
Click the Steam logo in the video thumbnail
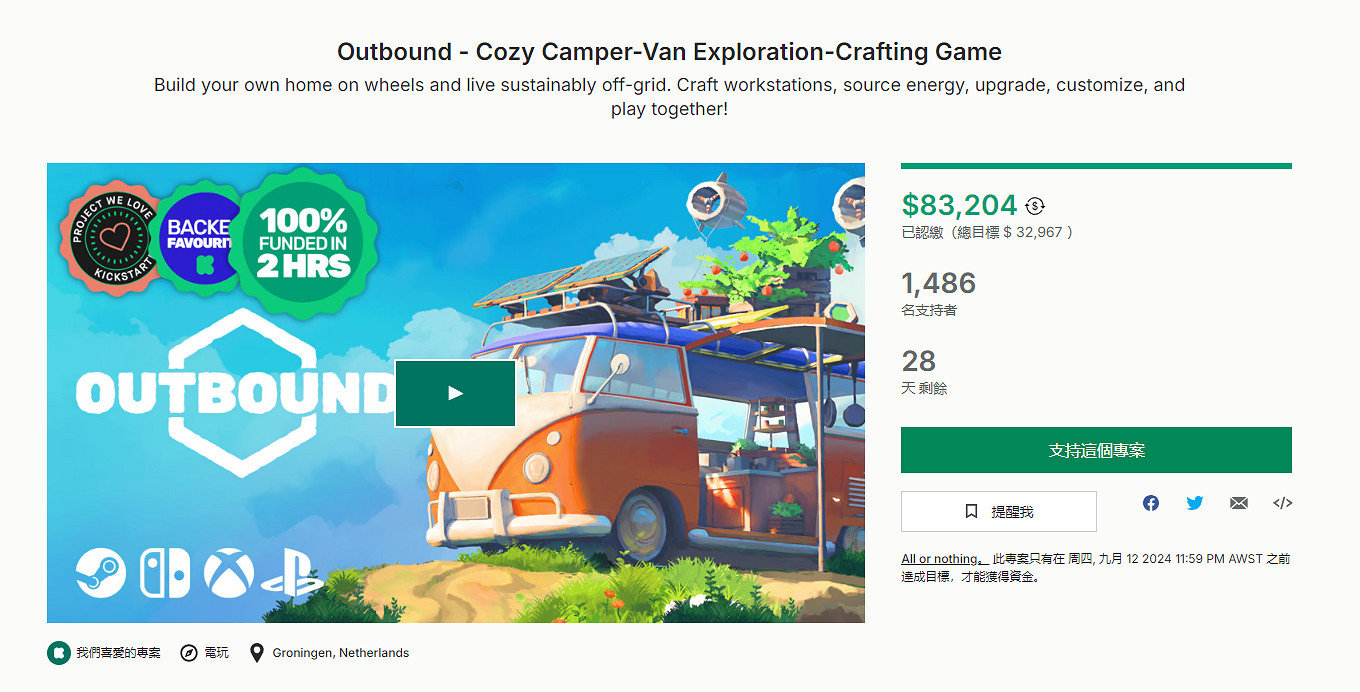101,574
